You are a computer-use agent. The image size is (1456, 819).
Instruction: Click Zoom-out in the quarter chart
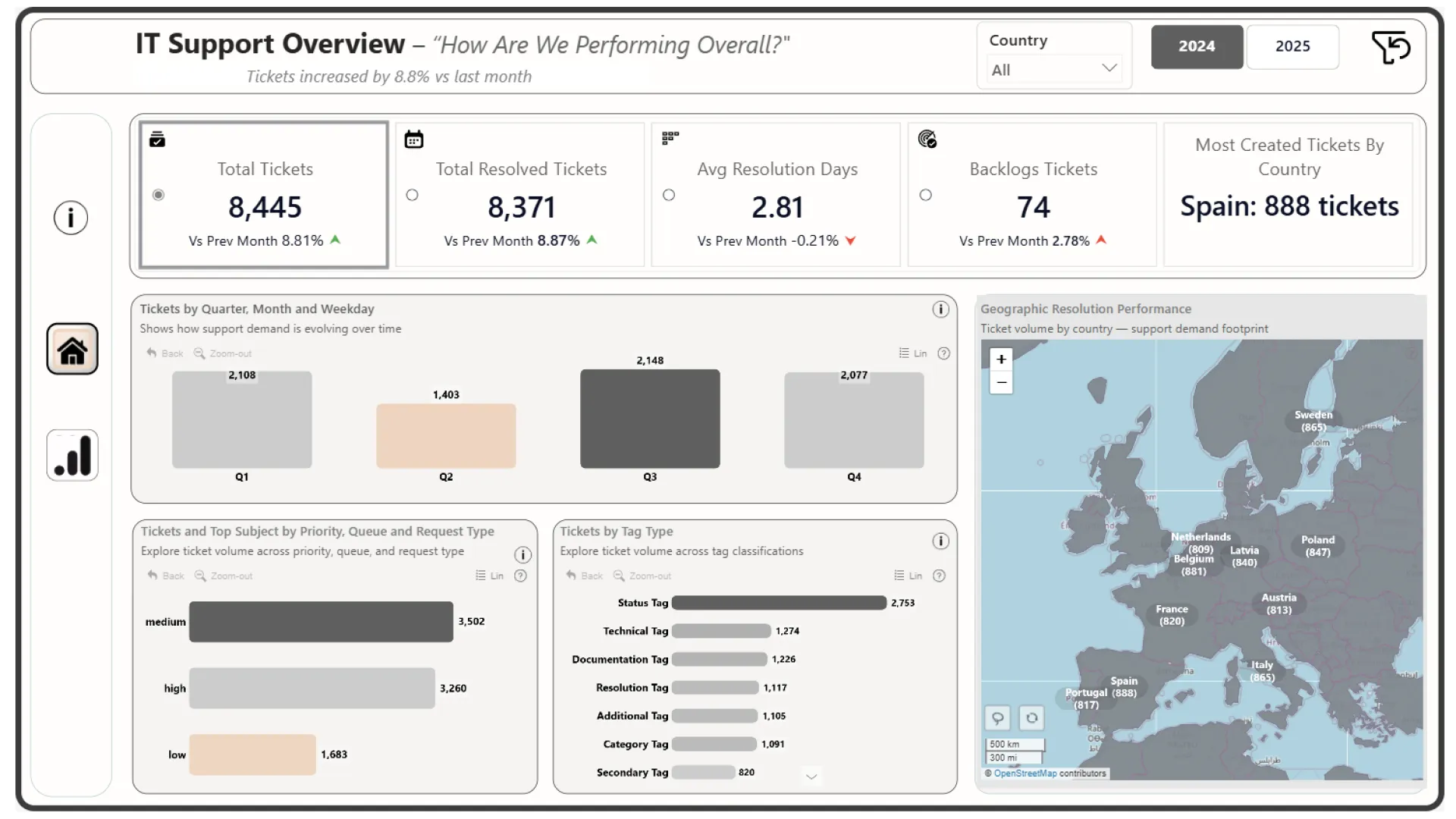(222, 353)
